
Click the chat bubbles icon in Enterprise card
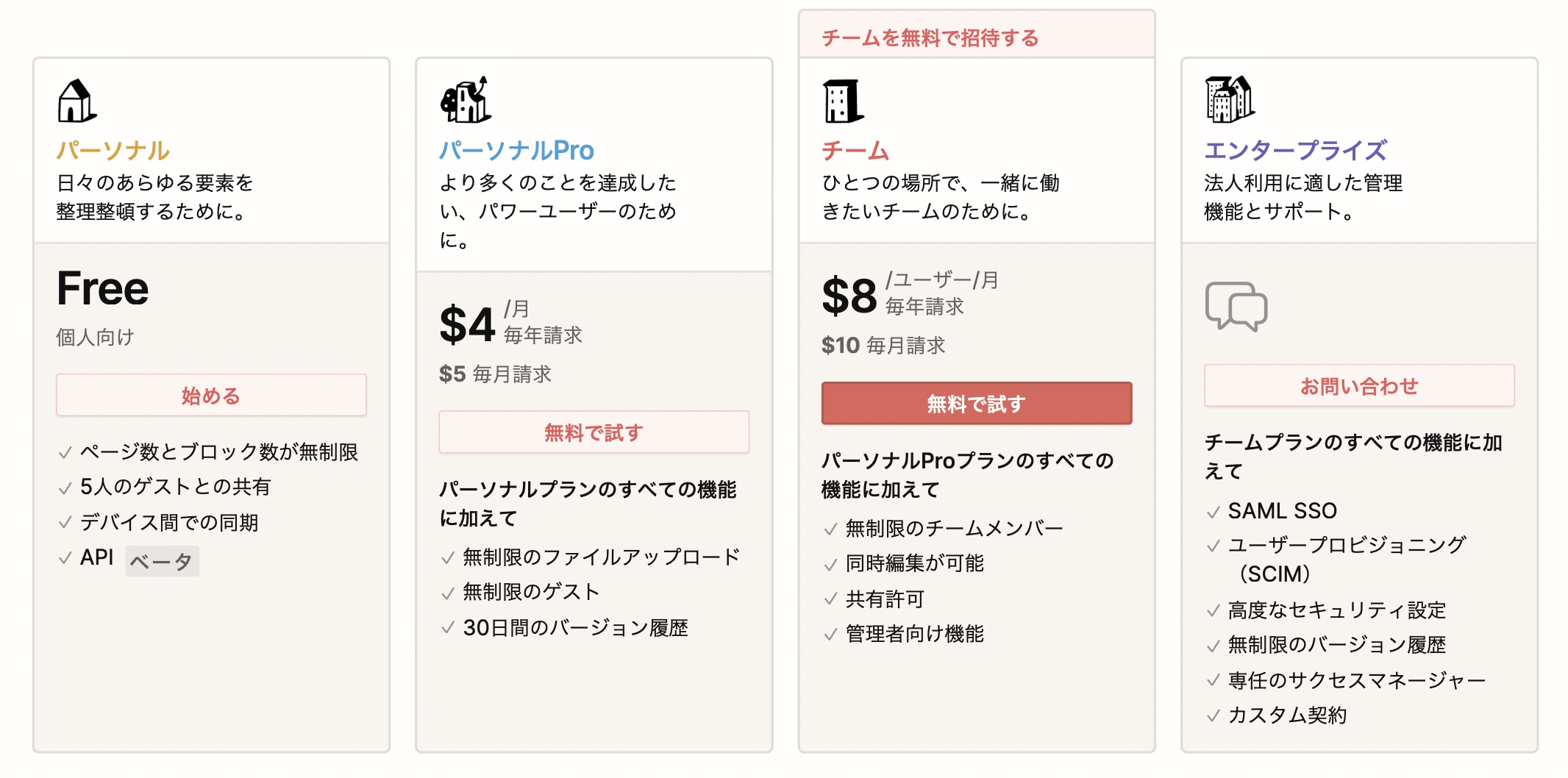click(x=1236, y=306)
